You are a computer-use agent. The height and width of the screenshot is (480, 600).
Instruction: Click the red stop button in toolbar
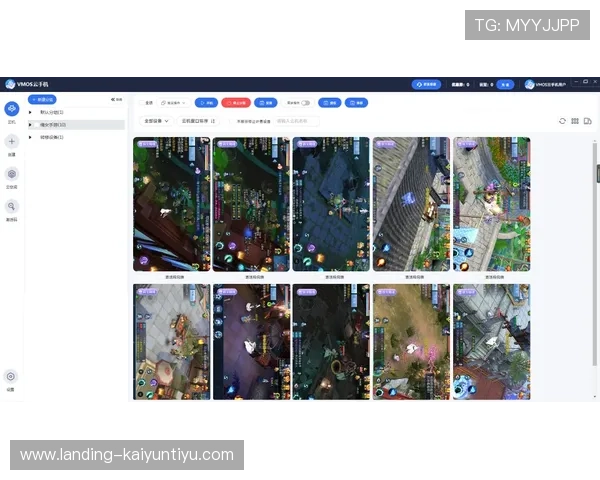[x=235, y=102]
